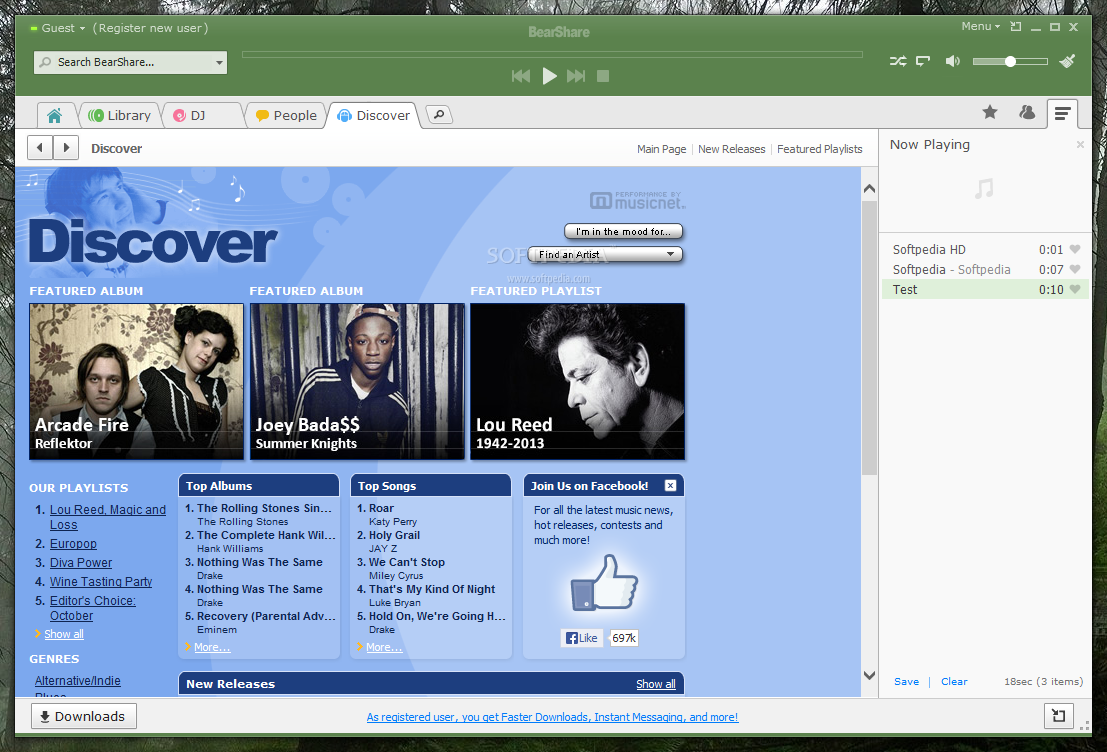Image resolution: width=1107 pixels, height=752 pixels.
Task: Open Arcade Fire Reflektor album thumbnail
Action: (x=136, y=381)
